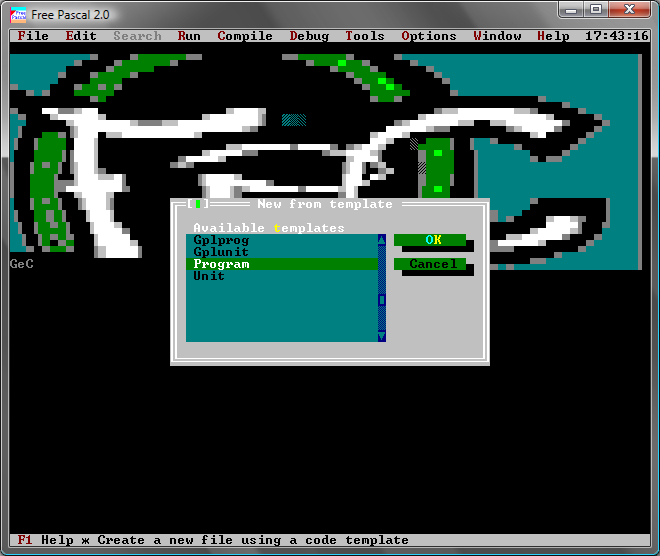This screenshot has height=556, width=660.
Task: Cancel the New from template dialog
Action: point(430,264)
